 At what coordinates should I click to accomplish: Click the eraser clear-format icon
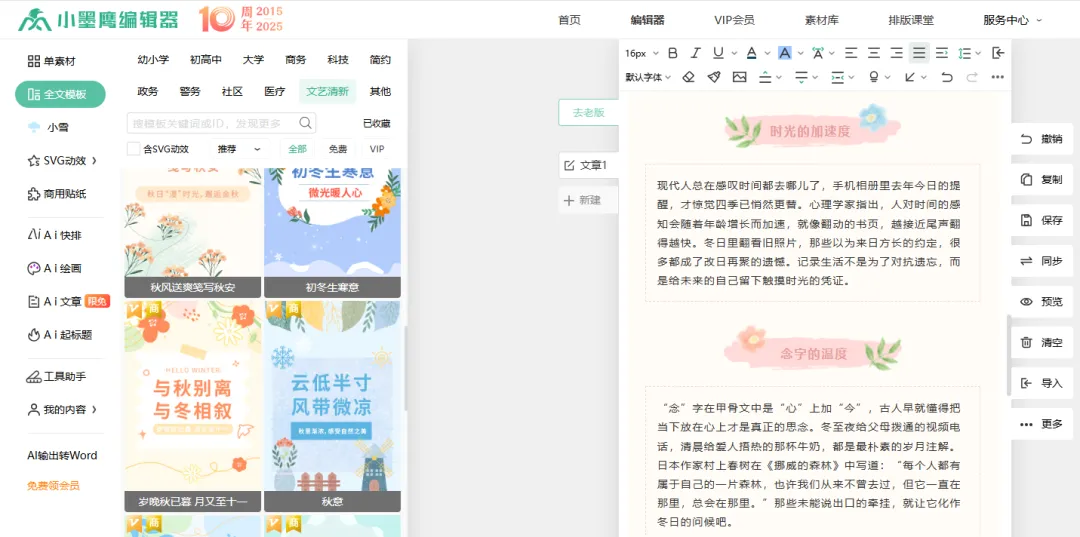[689, 77]
